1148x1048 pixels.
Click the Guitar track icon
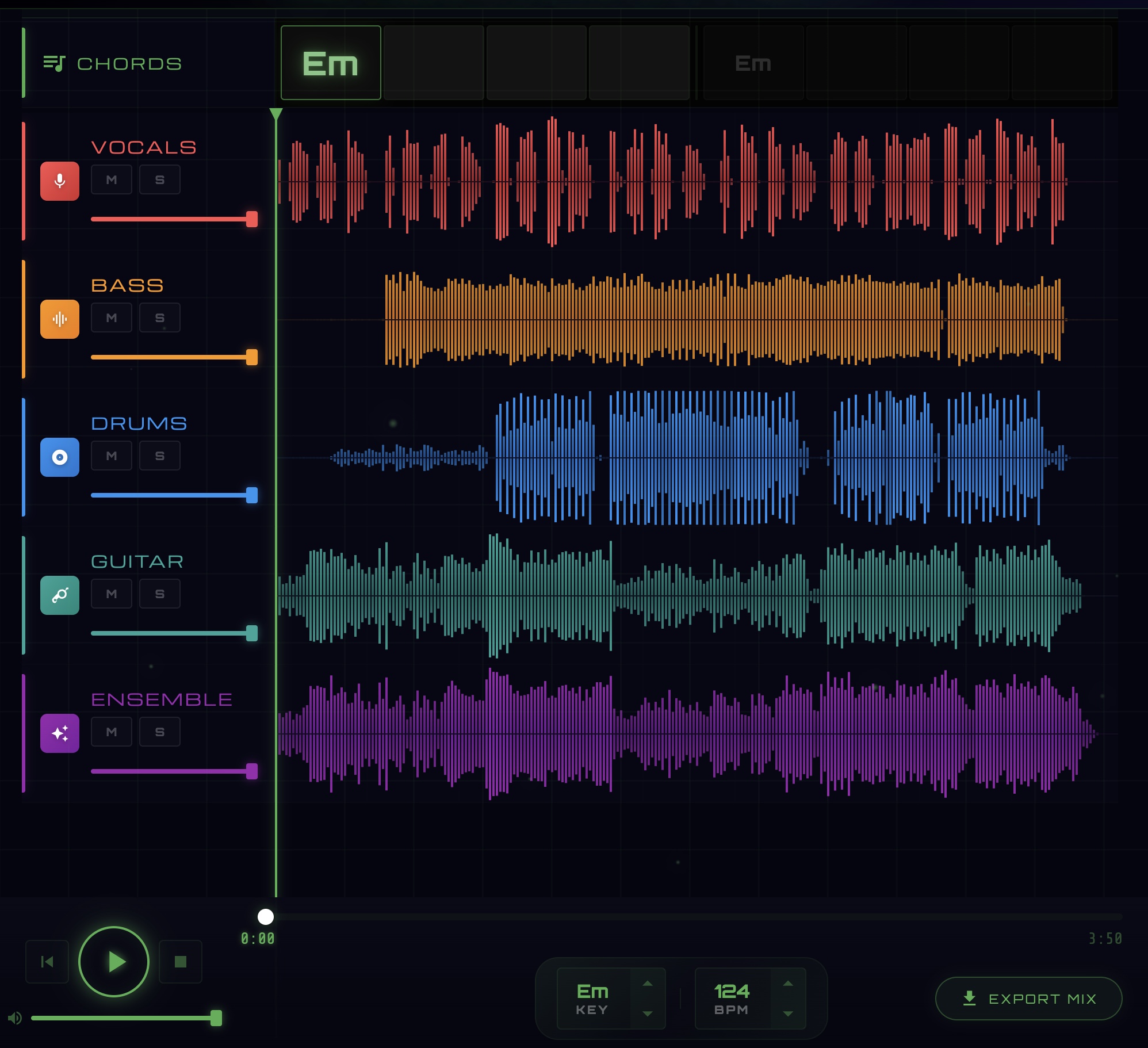point(60,594)
